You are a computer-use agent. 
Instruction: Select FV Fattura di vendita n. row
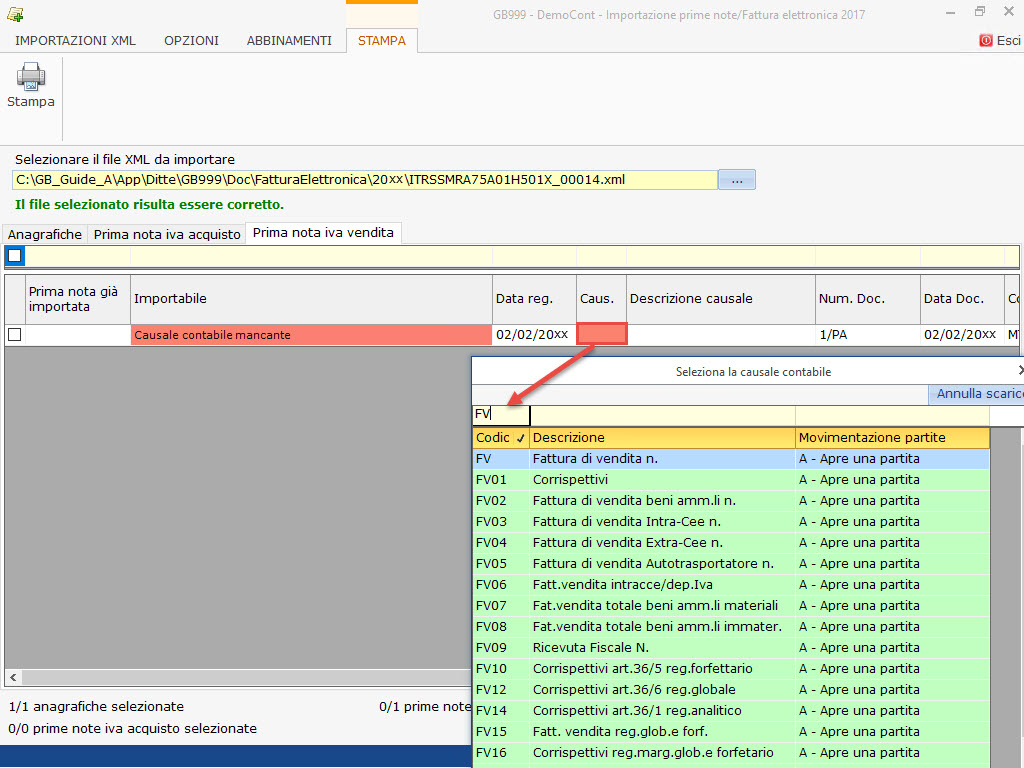[609, 459]
